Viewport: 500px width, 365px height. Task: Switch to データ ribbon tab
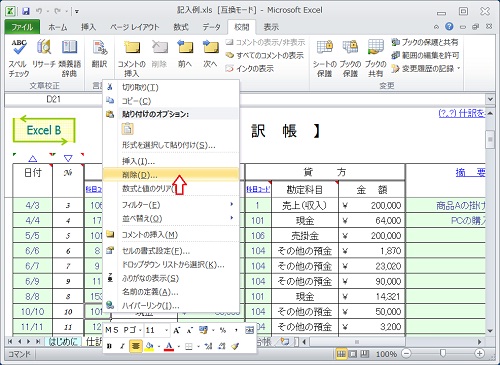pos(211,27)
